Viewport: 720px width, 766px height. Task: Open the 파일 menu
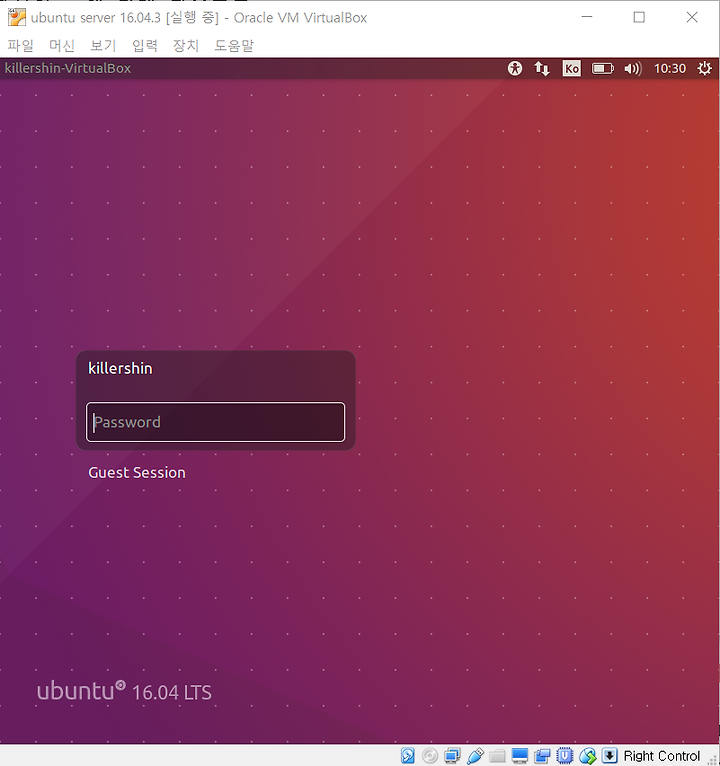click(x=21, y=45)
